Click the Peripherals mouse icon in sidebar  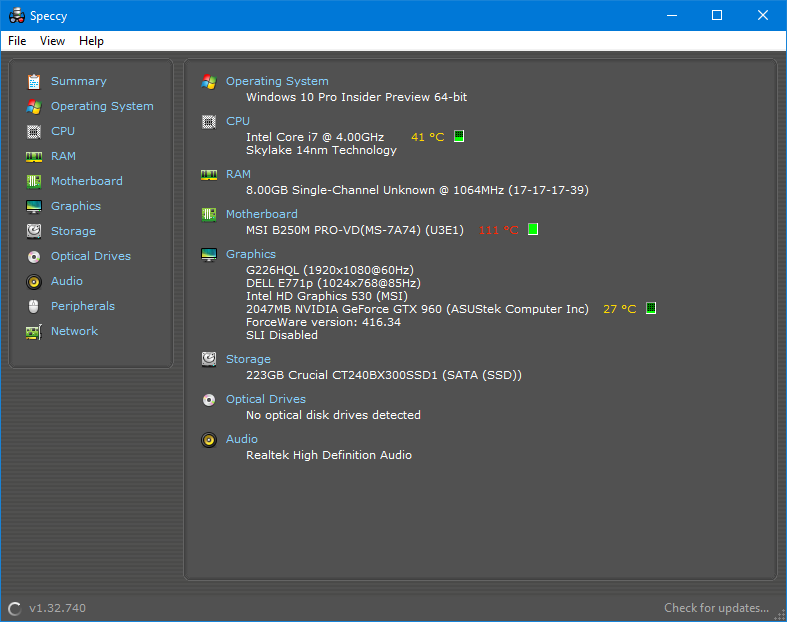[x=34, y=306]
